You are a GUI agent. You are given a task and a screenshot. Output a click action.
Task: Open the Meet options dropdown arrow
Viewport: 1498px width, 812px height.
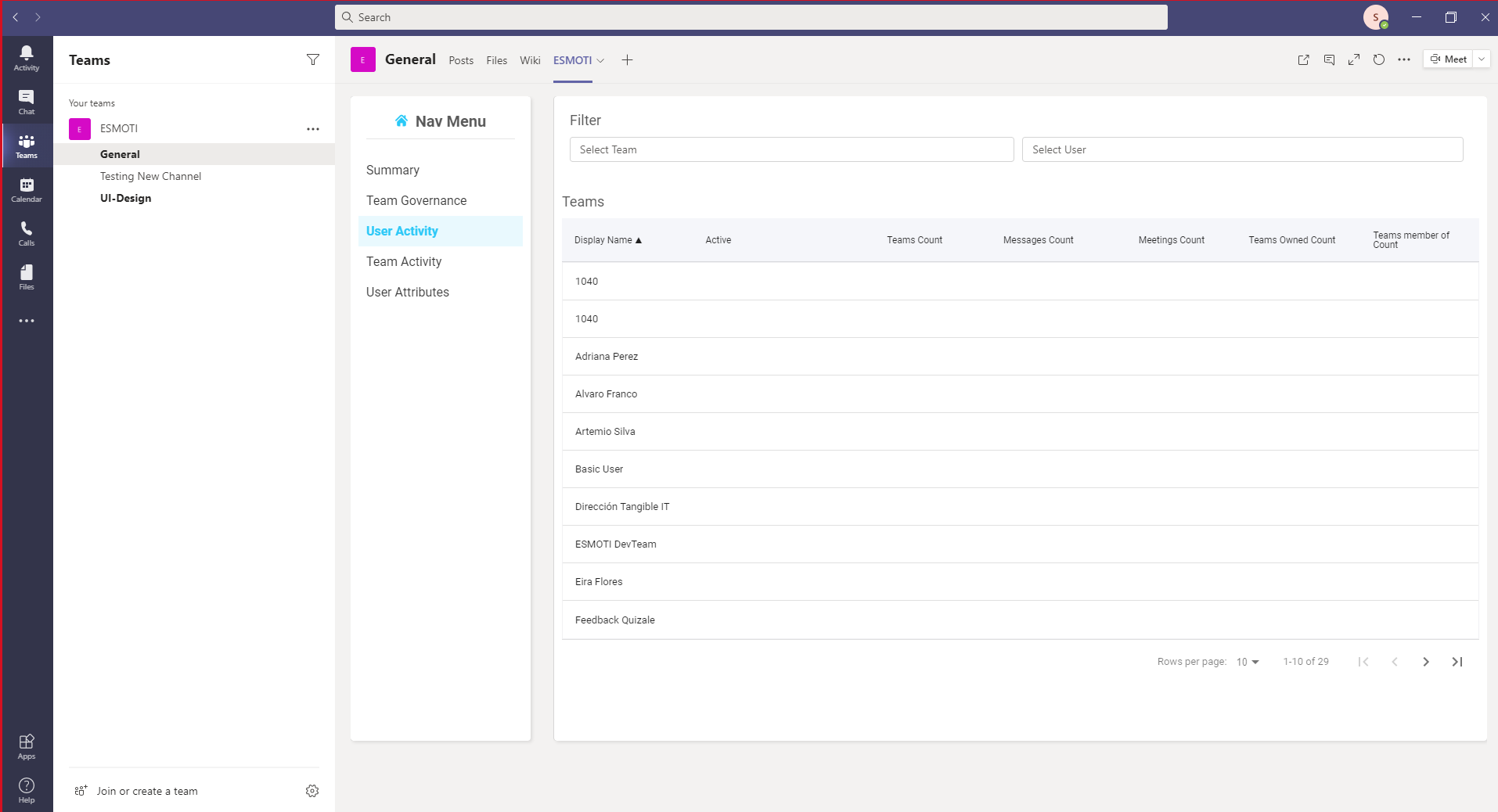[1482, 59]
